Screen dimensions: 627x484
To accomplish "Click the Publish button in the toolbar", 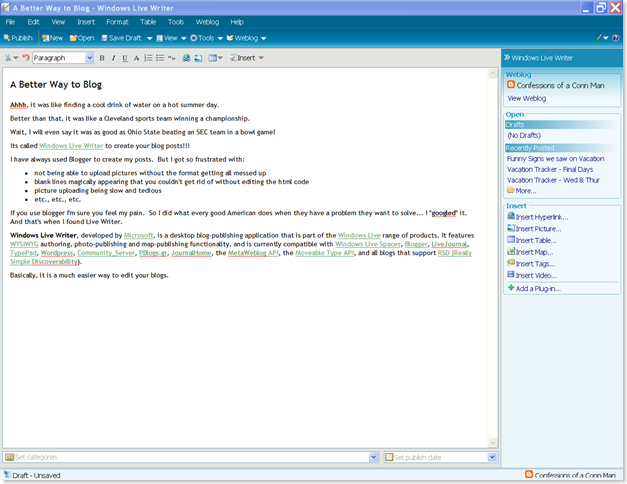I will [18, 38].
